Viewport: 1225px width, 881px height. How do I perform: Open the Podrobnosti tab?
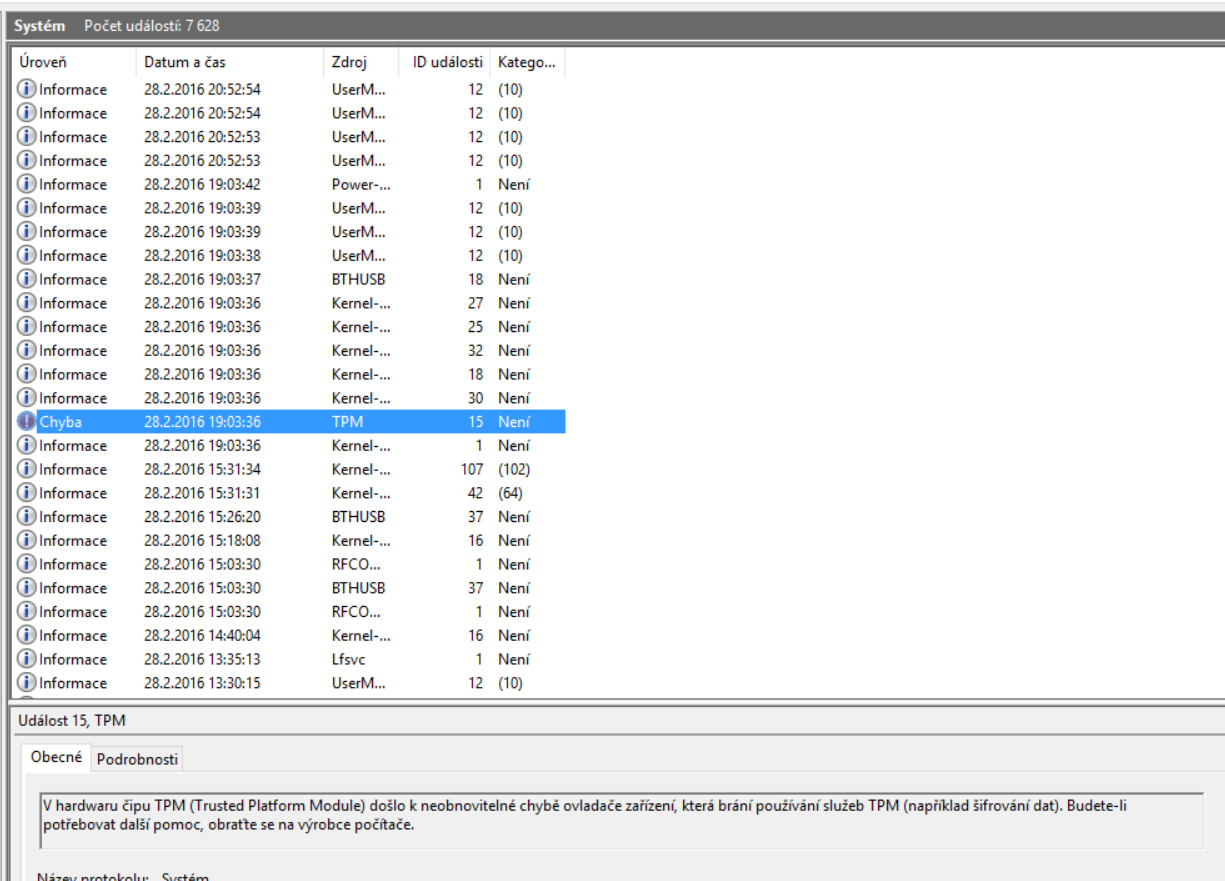pos(137,759)
